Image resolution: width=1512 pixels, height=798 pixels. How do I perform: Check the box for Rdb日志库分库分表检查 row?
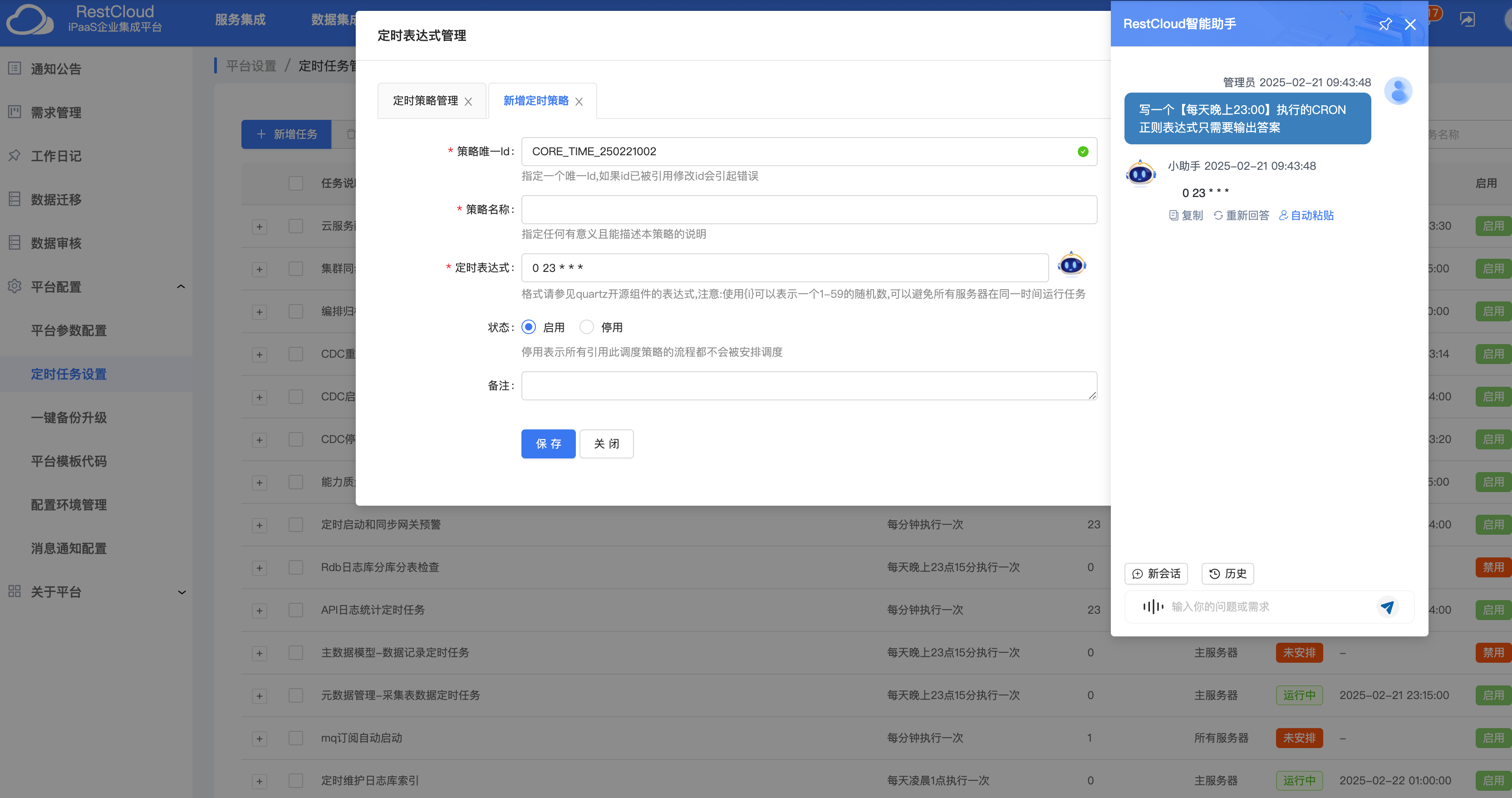pos(296,567)
